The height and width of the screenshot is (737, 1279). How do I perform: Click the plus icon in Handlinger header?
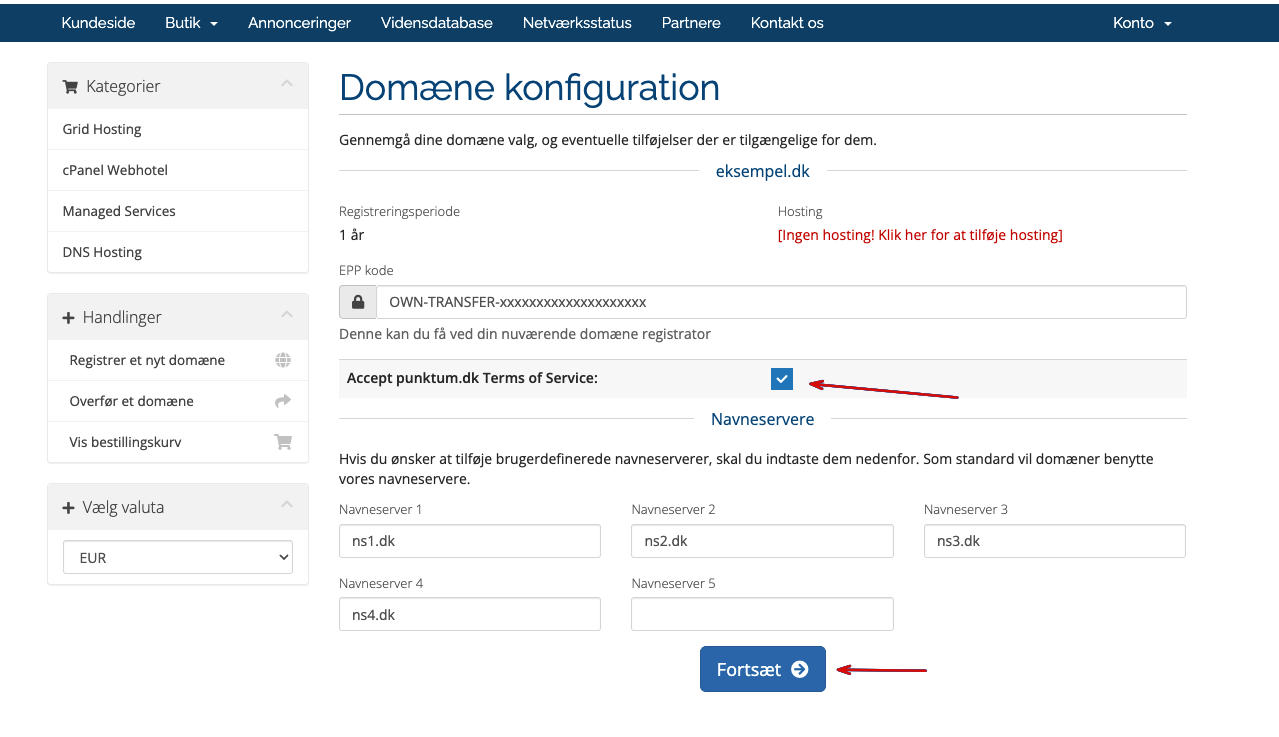pos(69,318)
